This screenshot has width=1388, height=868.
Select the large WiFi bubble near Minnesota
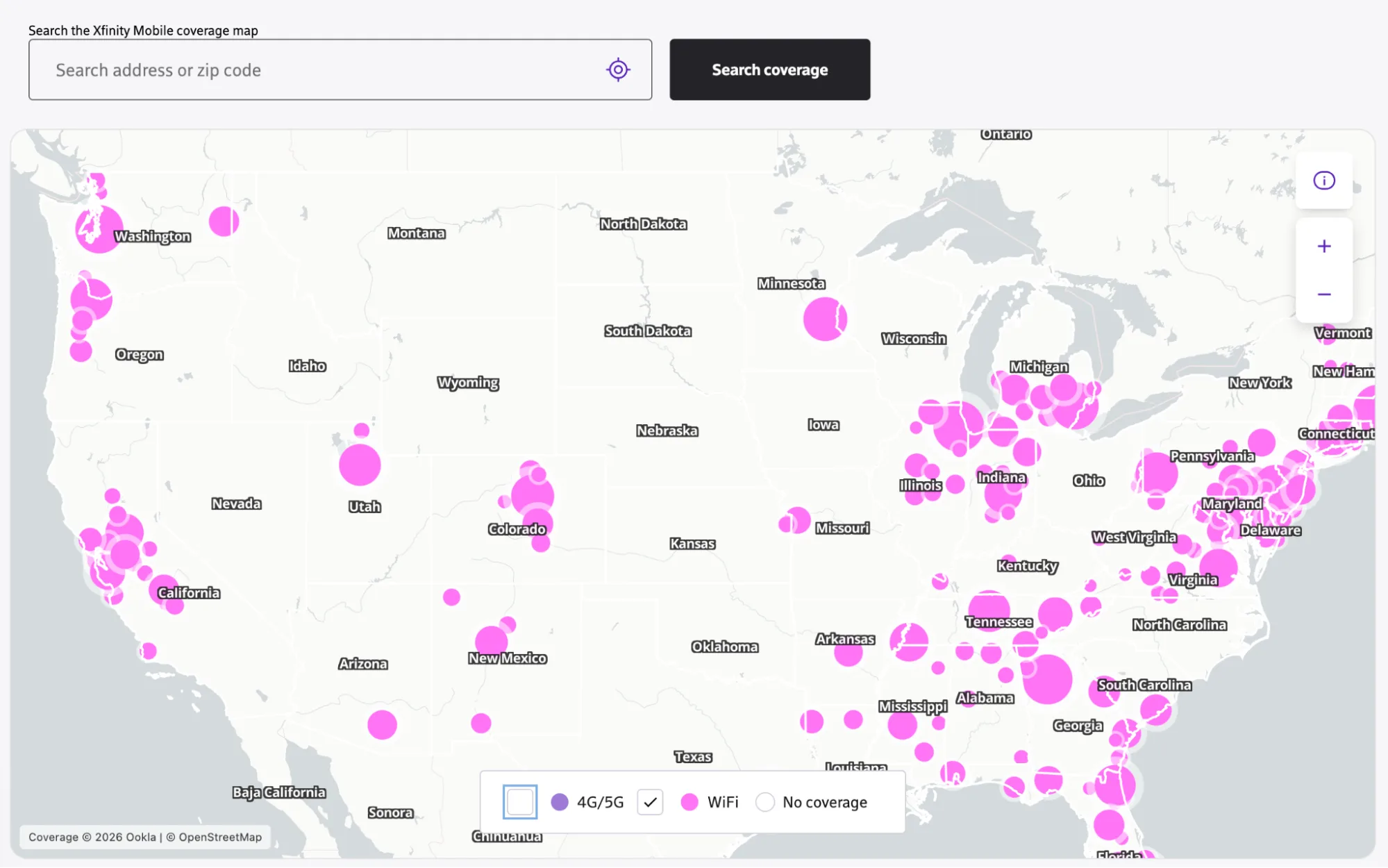825,319
